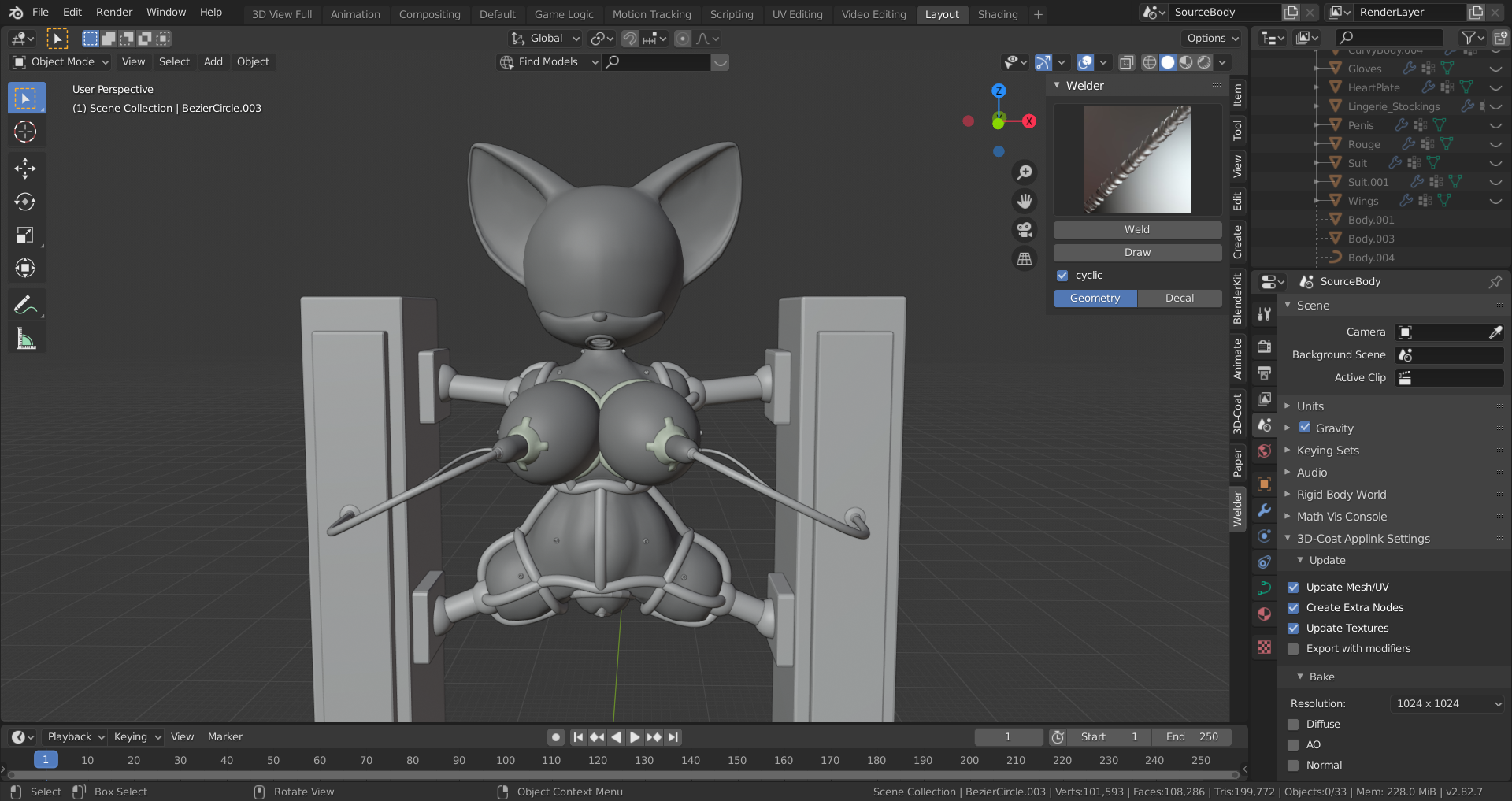This screenshot has width=1512, height=801.
Task: Open the Render menu
Action: [114, 12]
